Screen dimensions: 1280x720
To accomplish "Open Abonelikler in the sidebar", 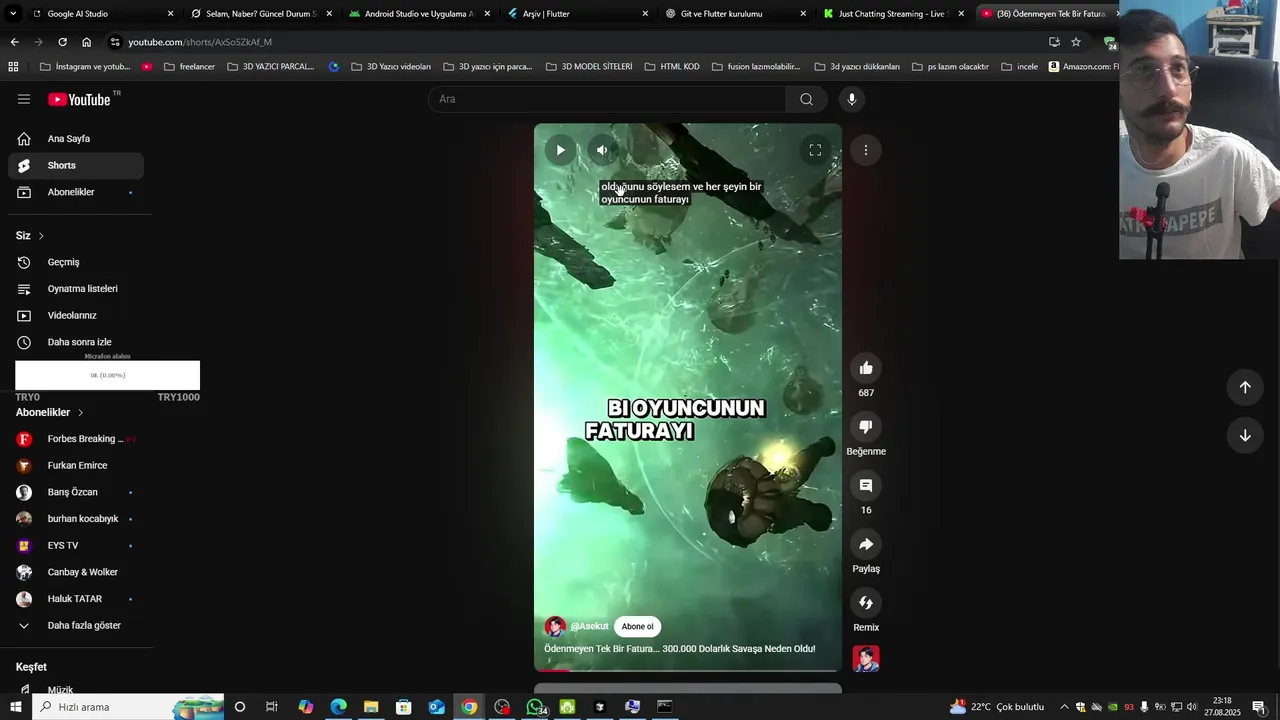I will pos(76,192).
